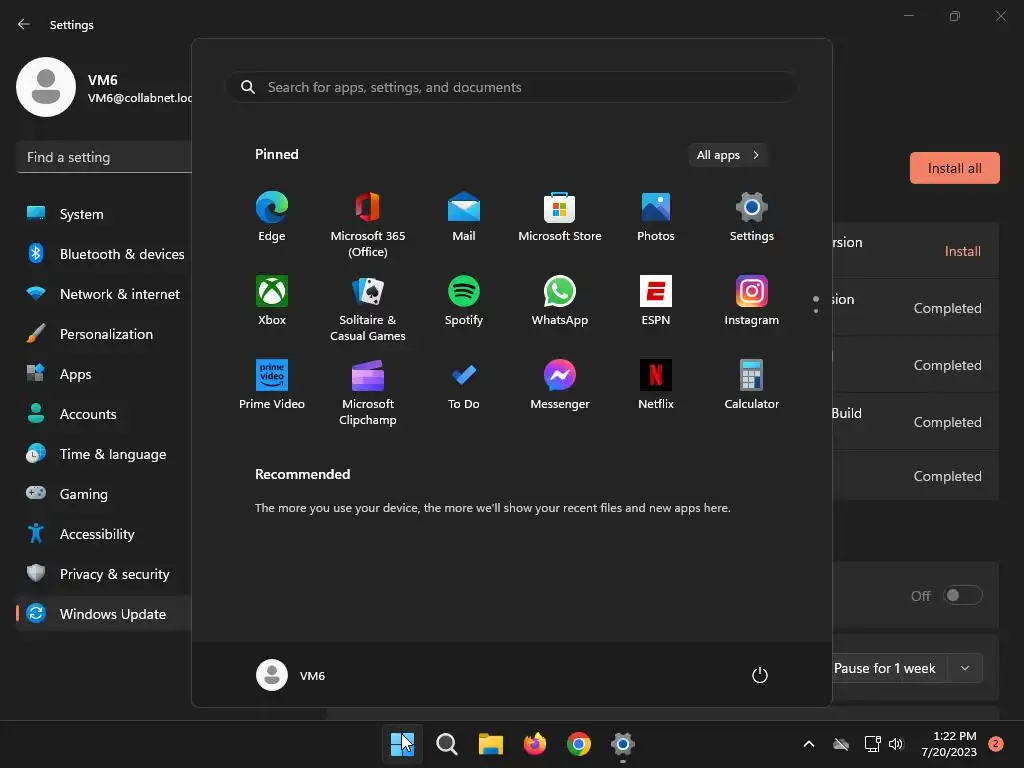This screenshot has width=1024, height=768.
Task: Open the Calculator app
Action: [752, 385]
